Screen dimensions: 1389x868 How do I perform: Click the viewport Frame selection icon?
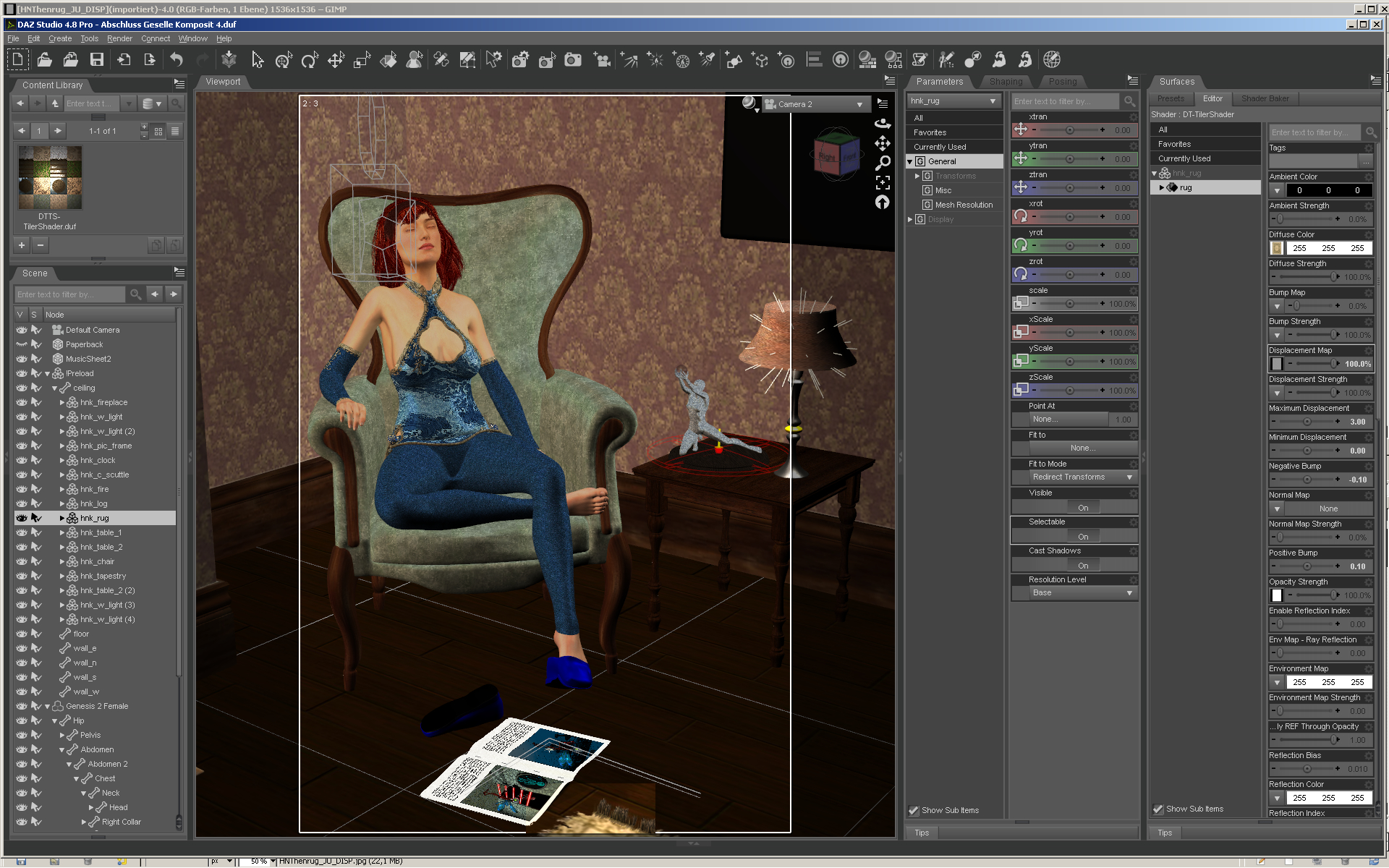pos(883,182)
